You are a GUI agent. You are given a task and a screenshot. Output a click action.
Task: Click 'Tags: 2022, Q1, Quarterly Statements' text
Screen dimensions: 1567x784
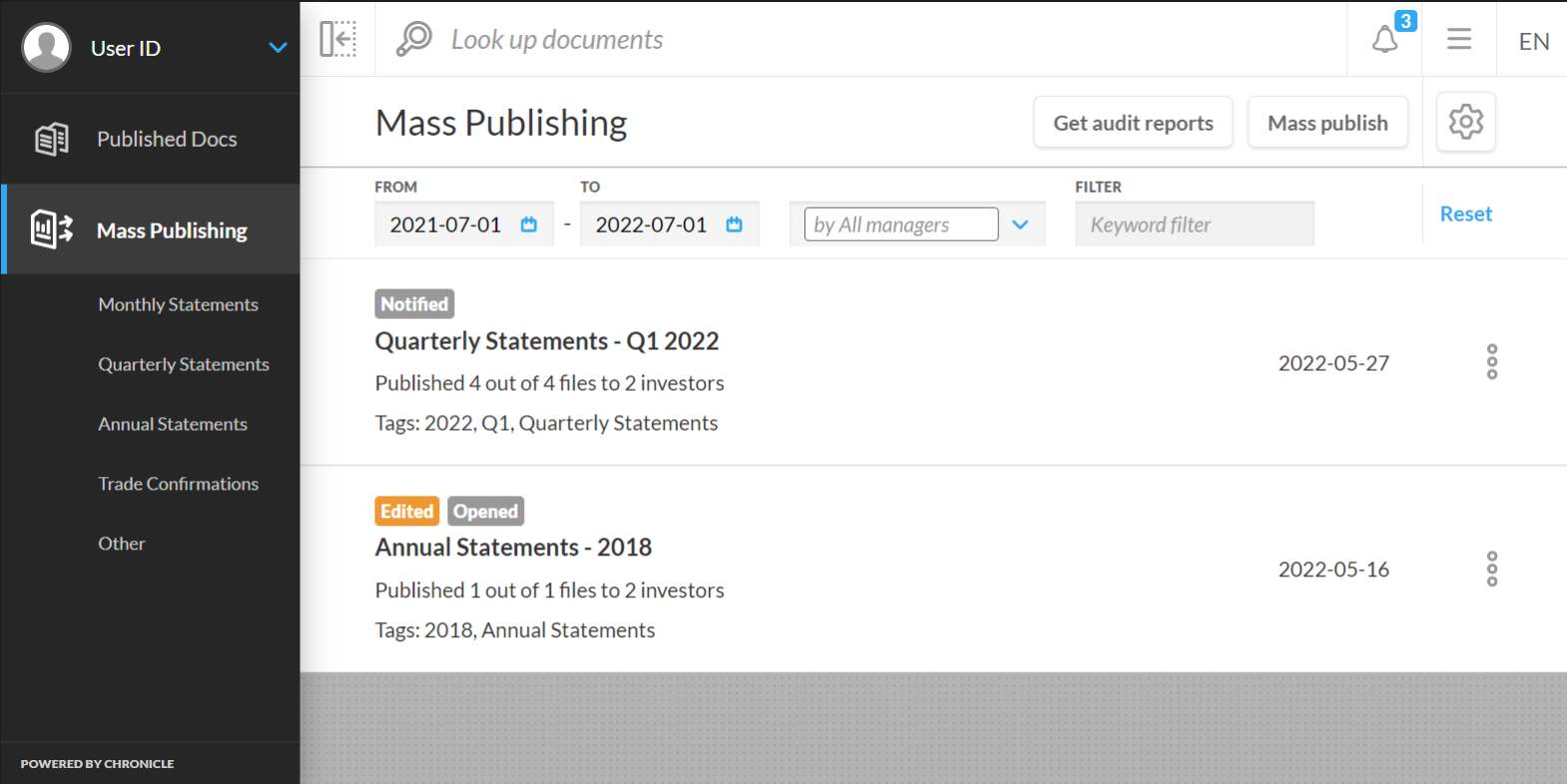pos(546,423)
